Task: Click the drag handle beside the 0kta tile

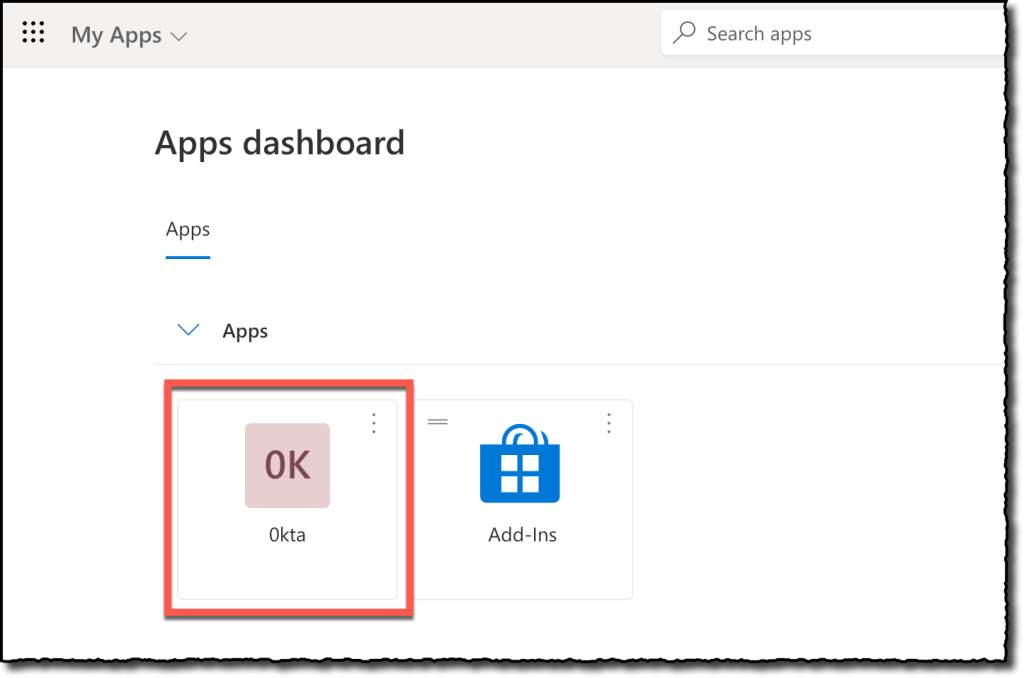Action: pyautogui.click(x=437, y=421)
